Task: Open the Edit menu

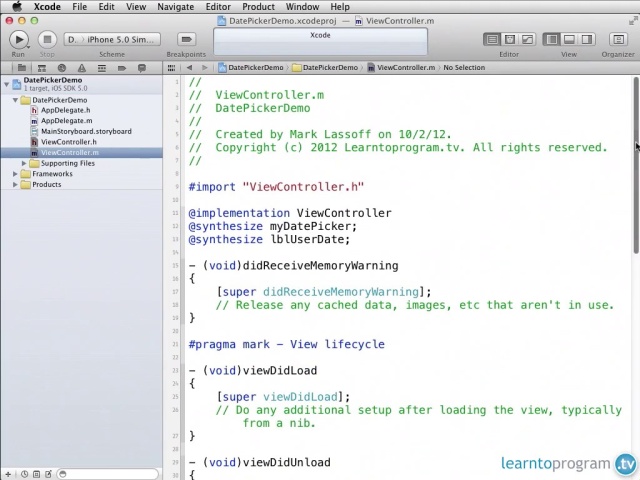Action: [106, 7]
